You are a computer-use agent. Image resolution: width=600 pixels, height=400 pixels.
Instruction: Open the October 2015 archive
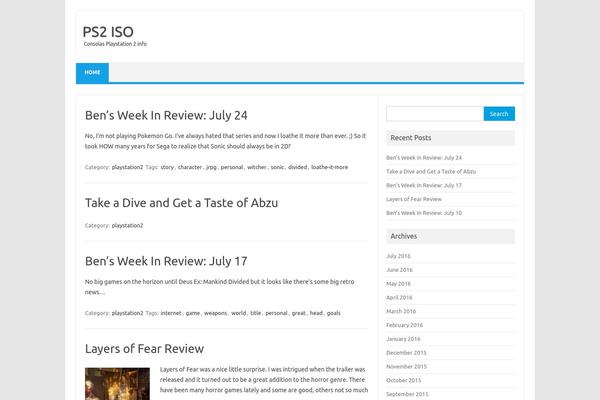coord(404,380)
